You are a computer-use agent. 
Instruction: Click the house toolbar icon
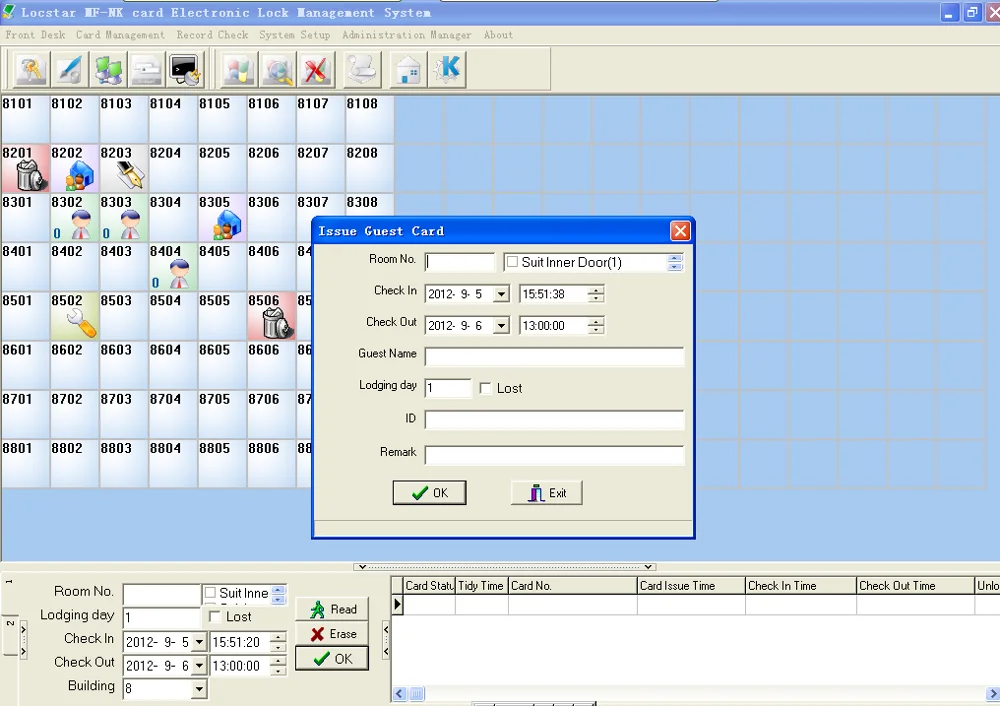(407, 70)
